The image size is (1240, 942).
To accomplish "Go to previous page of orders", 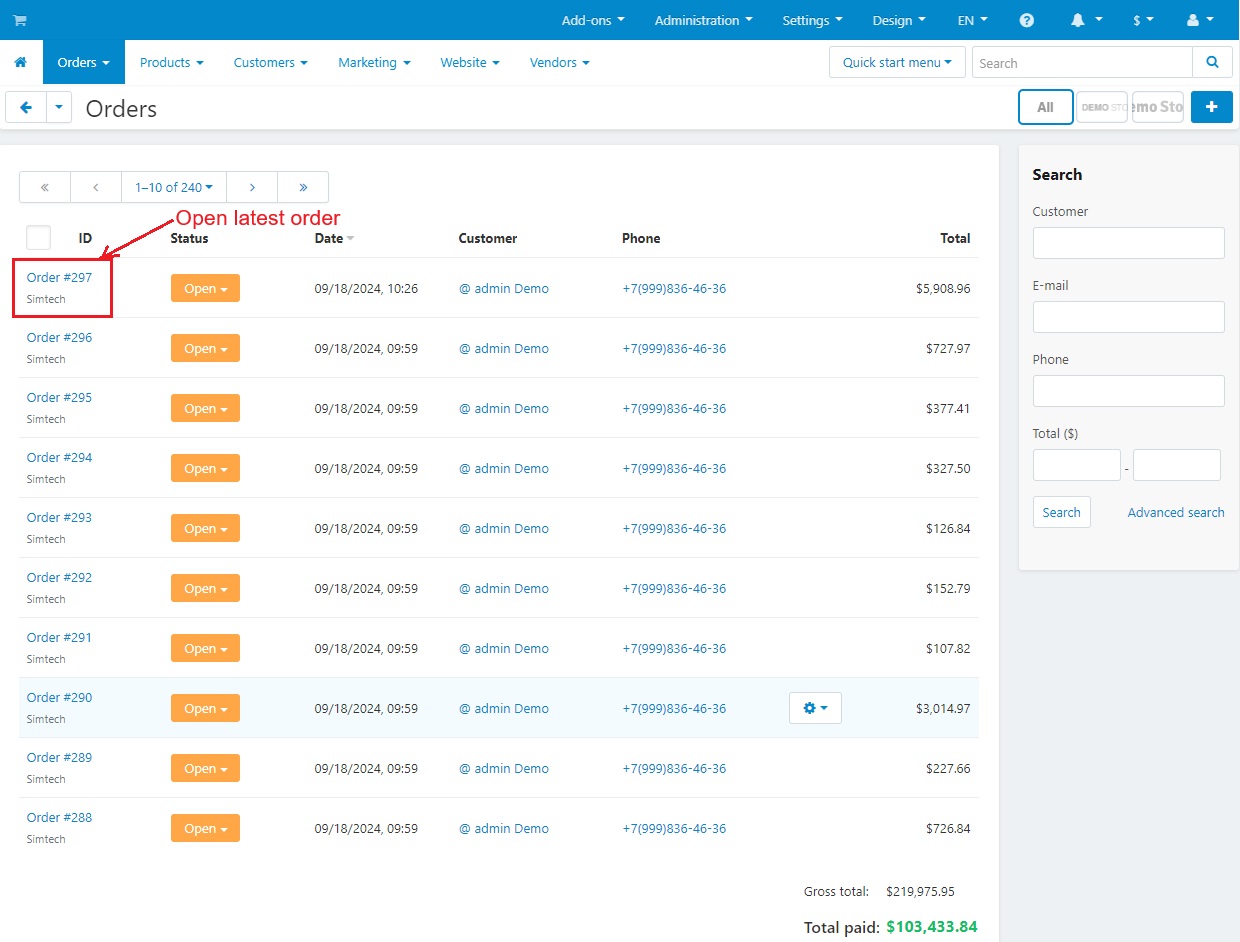I will point(96,187).
